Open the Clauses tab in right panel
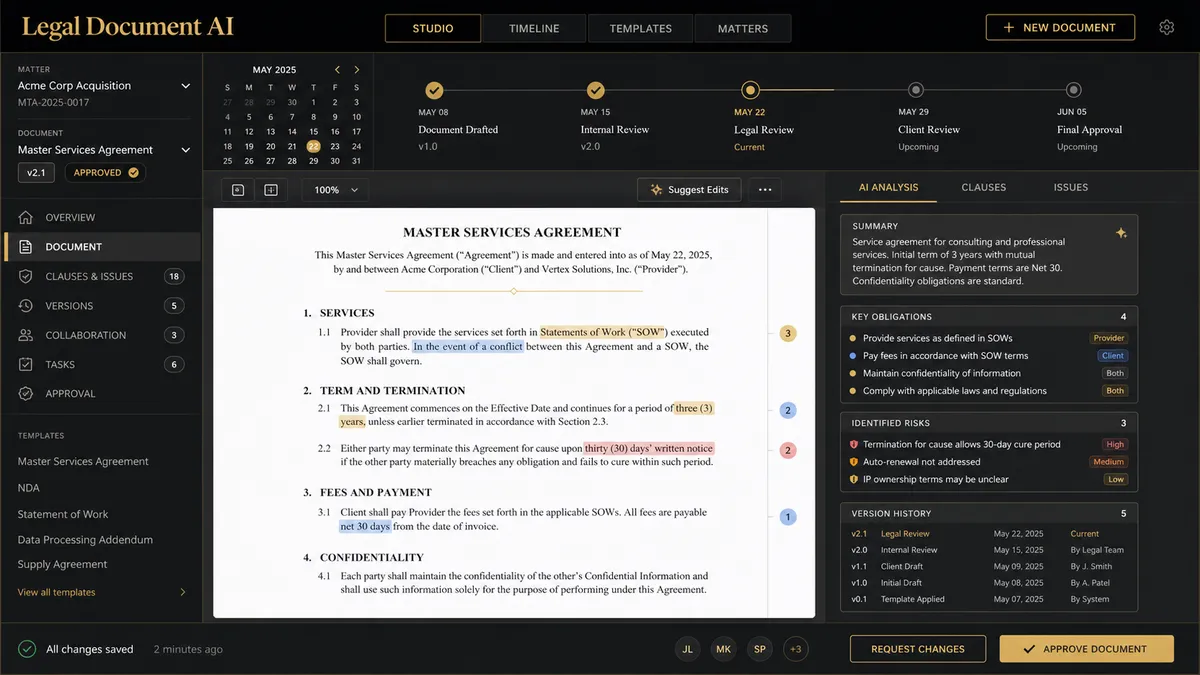Image resolution: width=1200 pixels, height=675 pixels. point(984,187)
